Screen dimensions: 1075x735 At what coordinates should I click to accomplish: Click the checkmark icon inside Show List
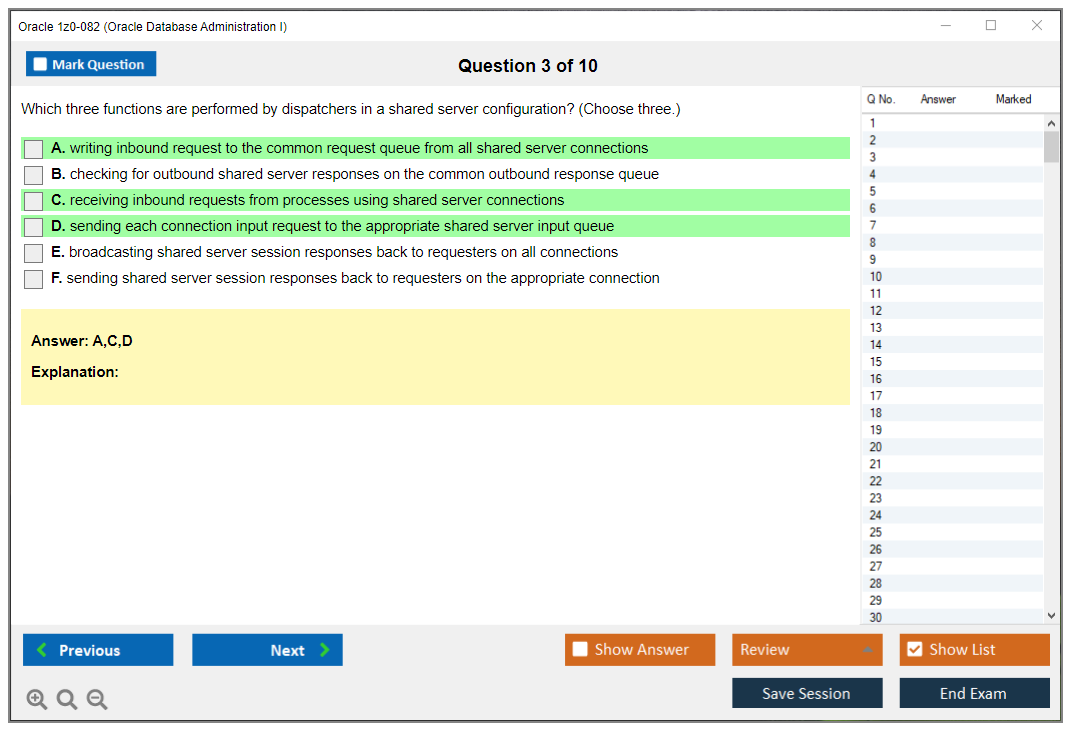[x=914, y=649]
